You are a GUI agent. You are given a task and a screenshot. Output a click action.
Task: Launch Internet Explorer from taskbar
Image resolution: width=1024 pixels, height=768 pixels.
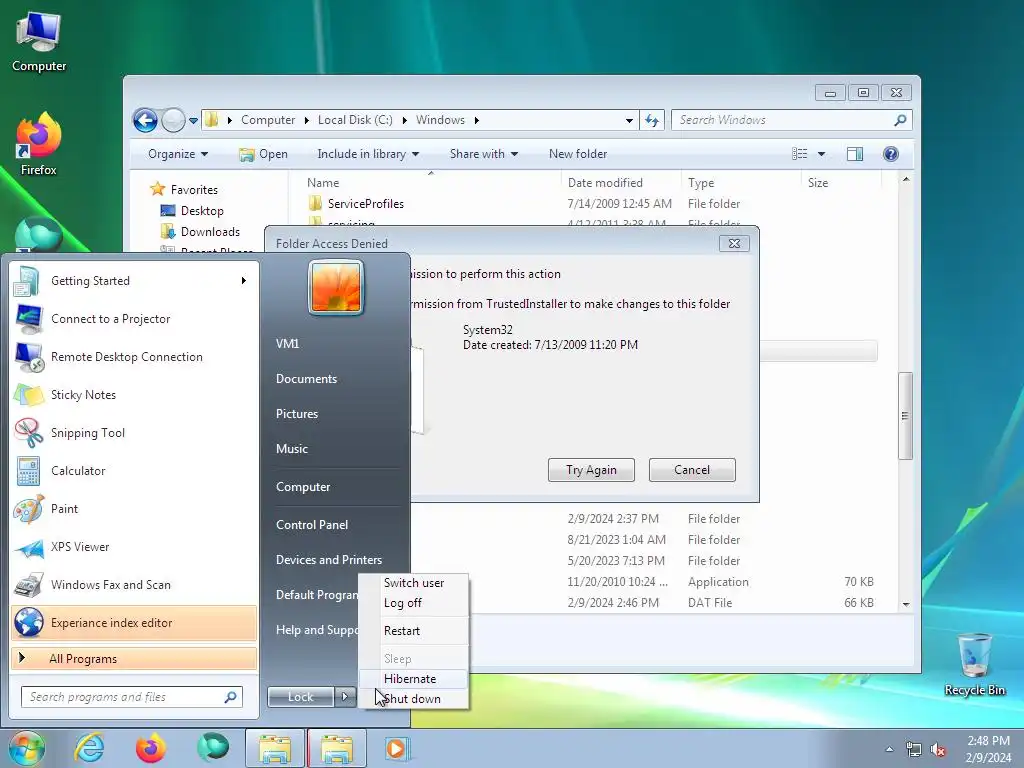tap(89, 748)
